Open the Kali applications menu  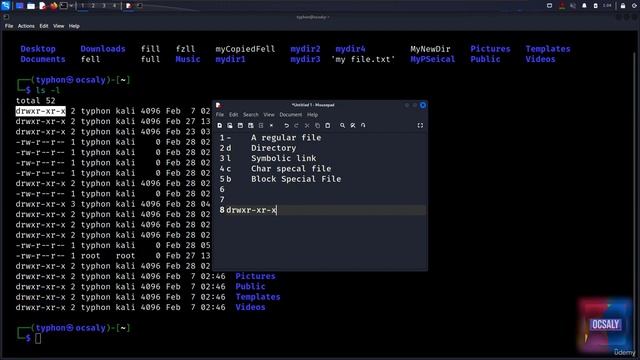[x=5, y=6]
